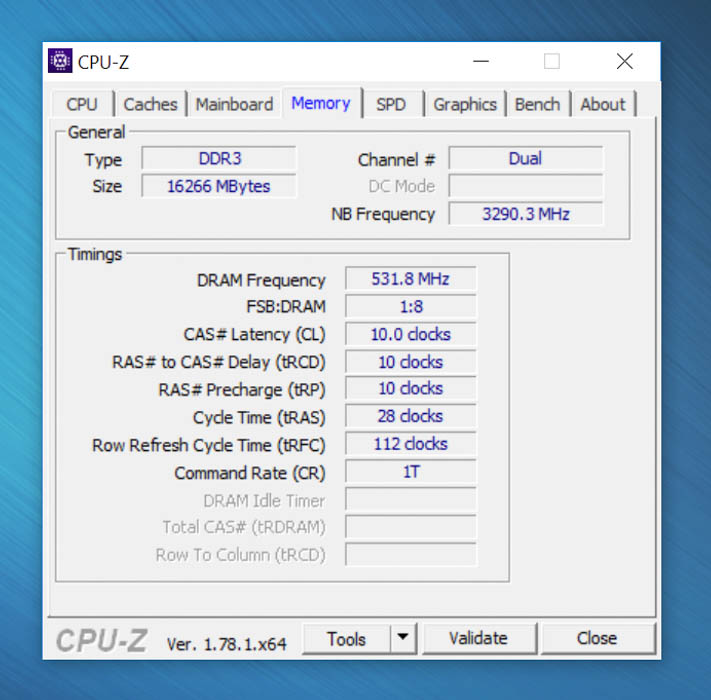Click the 'Command Rate (CR)' label
Screen dimensions: 711x700
(x=250, y=473)
